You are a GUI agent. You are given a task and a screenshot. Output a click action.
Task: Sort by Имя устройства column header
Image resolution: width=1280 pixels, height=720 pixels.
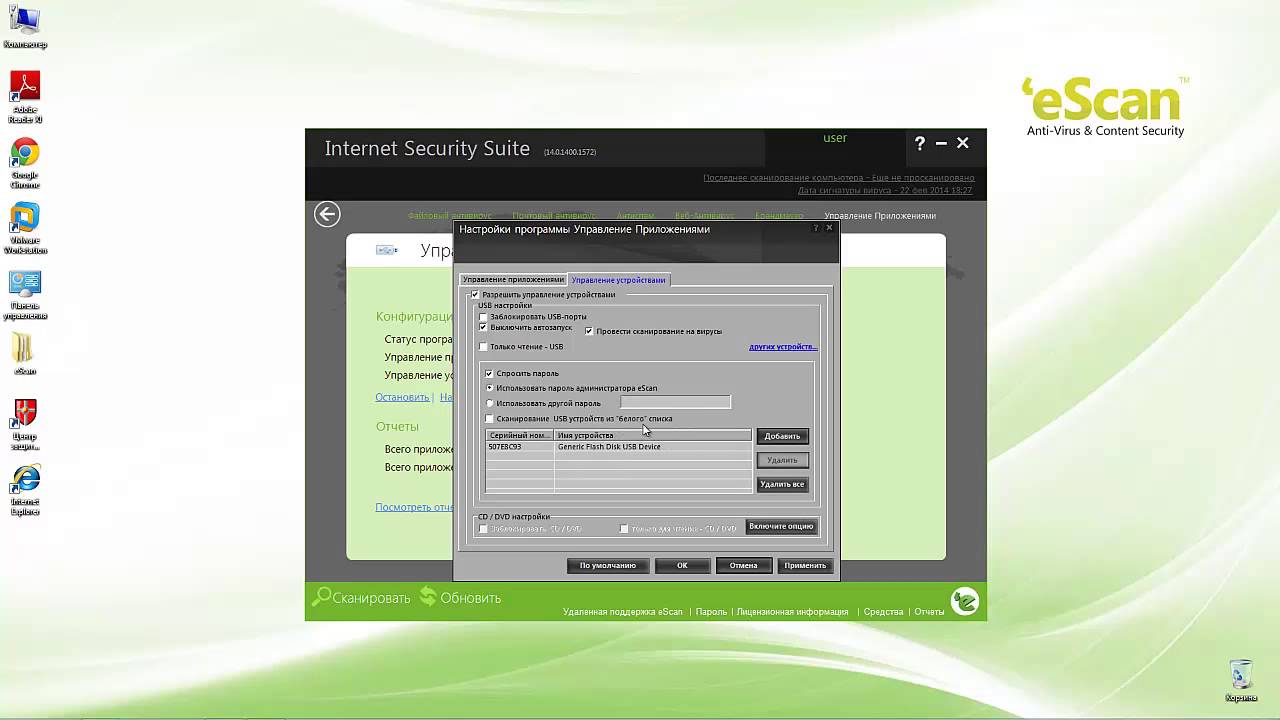coord(653,435)
